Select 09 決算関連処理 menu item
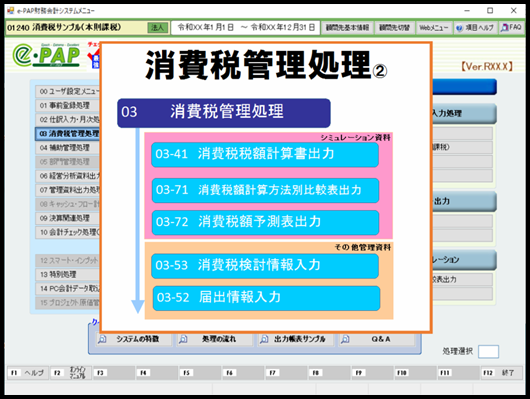This screenshot has height=399, width=530. pyautogui.click(x=68, y=218)
